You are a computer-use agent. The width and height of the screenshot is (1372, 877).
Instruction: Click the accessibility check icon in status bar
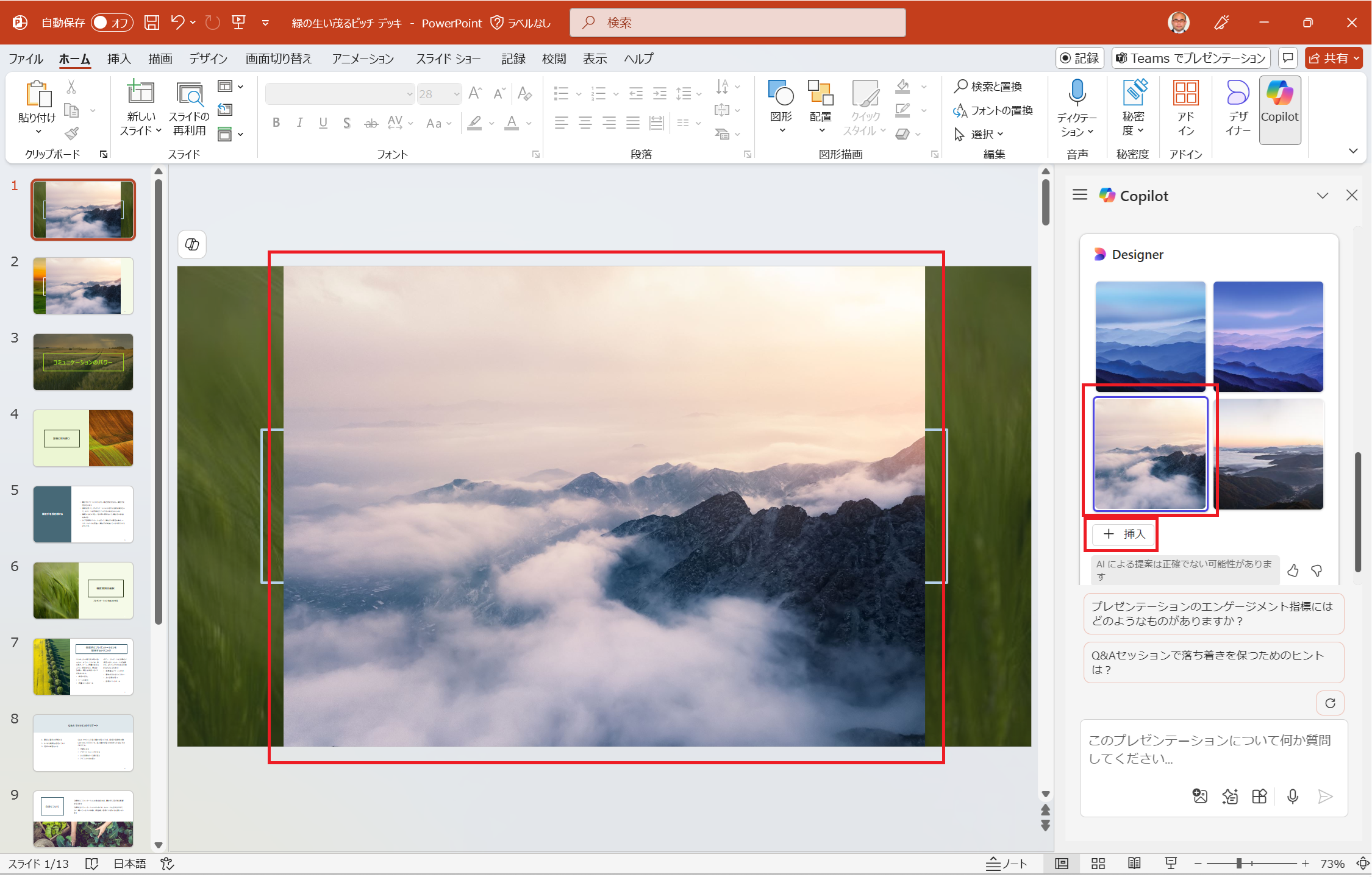point(167,864)
